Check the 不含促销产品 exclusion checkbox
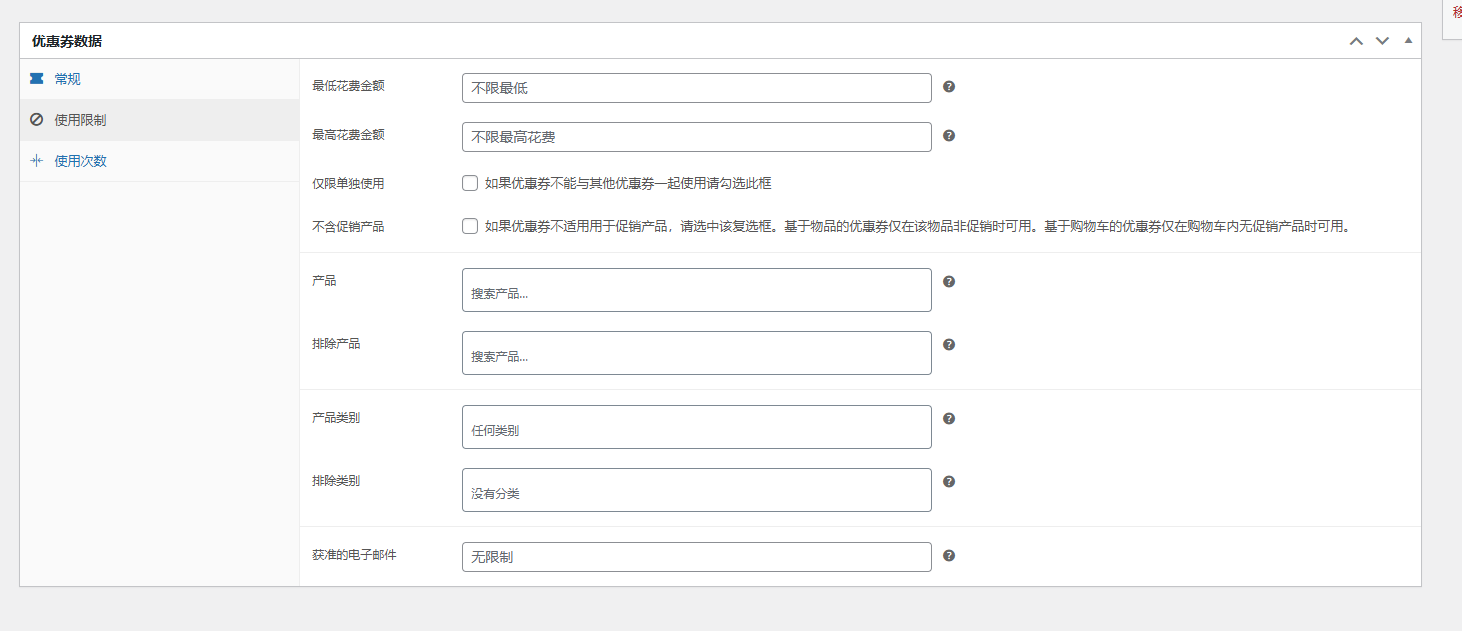The height and width of the screenshot is (631, 1462). [469, 226]
